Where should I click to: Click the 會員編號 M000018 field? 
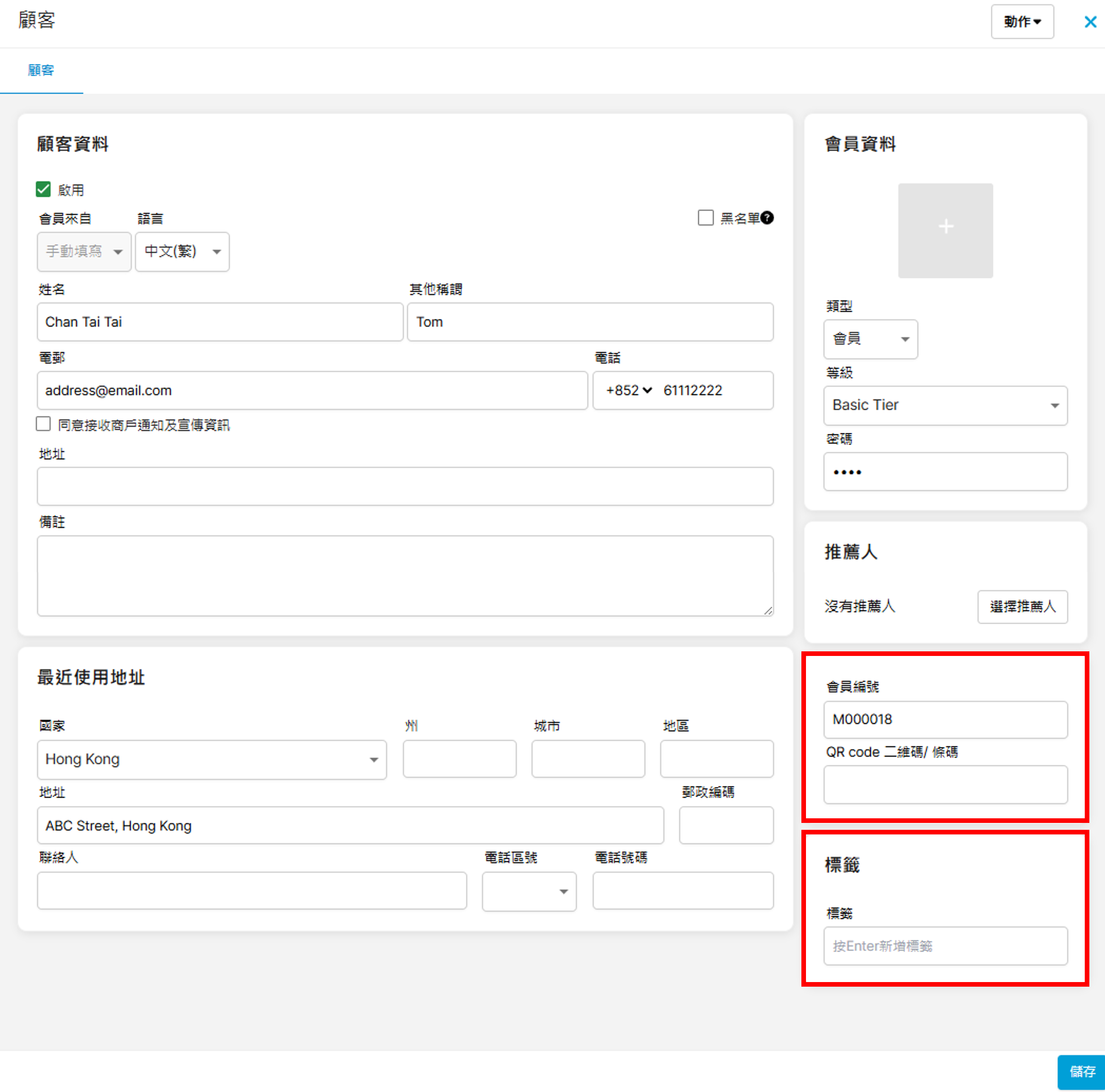click(945, 719)
